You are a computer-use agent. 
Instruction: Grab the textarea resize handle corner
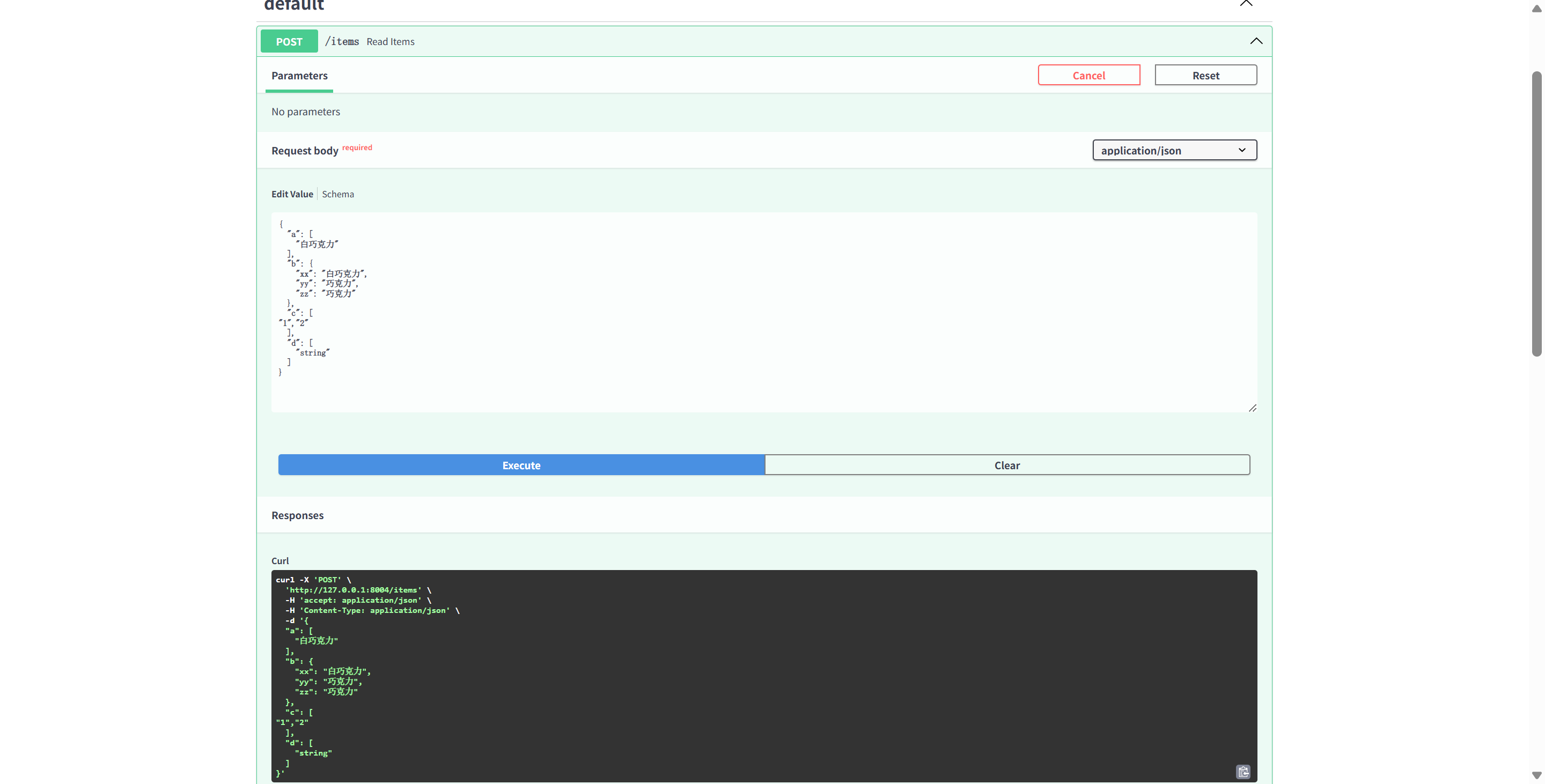(x=1252, y=408)
